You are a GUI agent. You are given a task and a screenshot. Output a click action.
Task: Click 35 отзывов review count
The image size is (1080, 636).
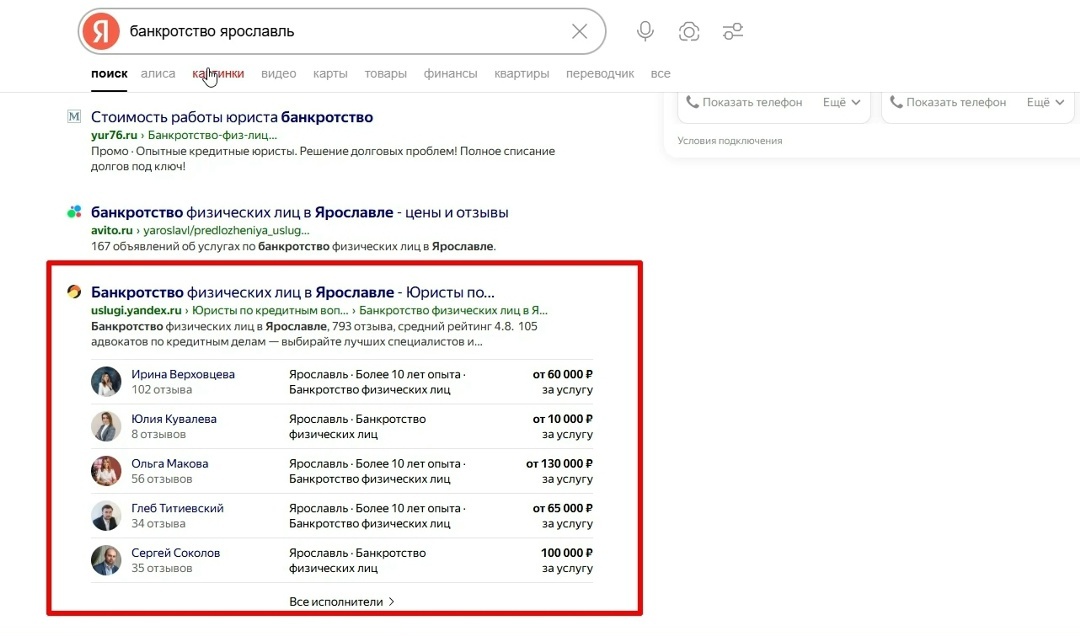point(162,568)
